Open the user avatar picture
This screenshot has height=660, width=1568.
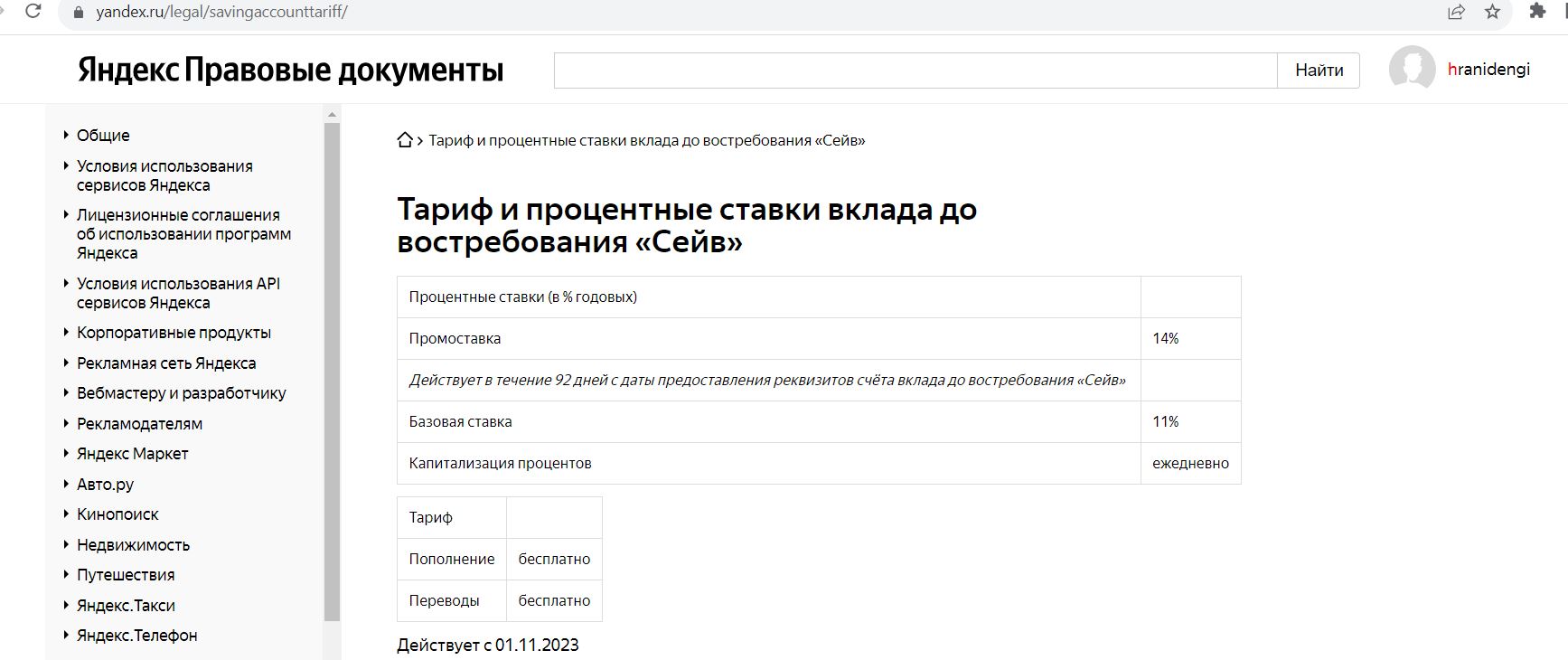click(1412, 69)
